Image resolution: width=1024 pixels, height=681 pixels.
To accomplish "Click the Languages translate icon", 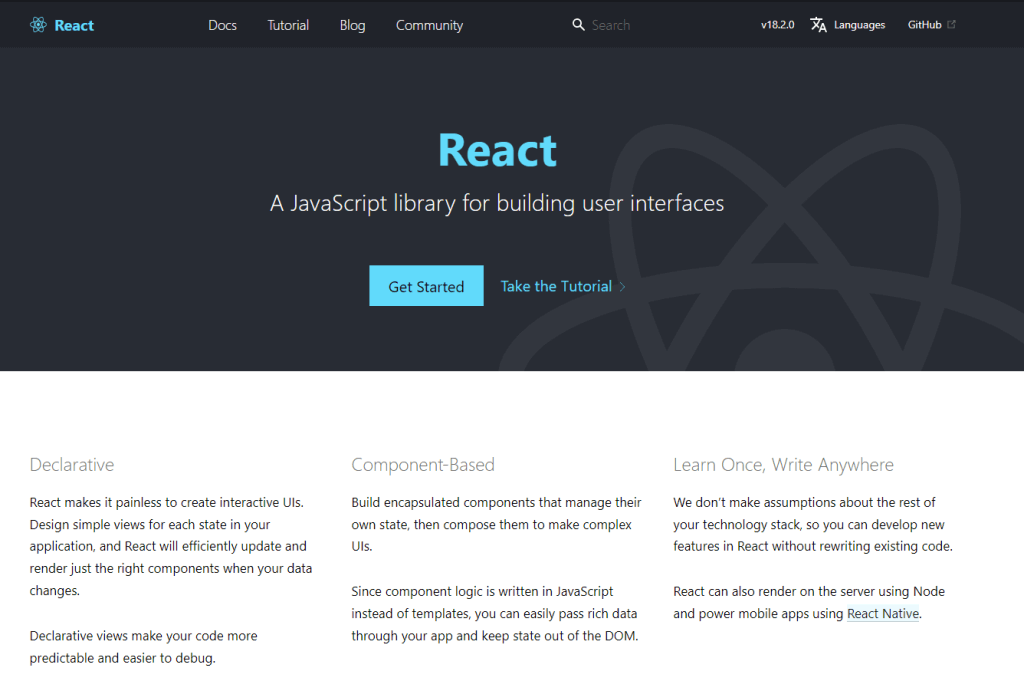I will pos(818,25).
